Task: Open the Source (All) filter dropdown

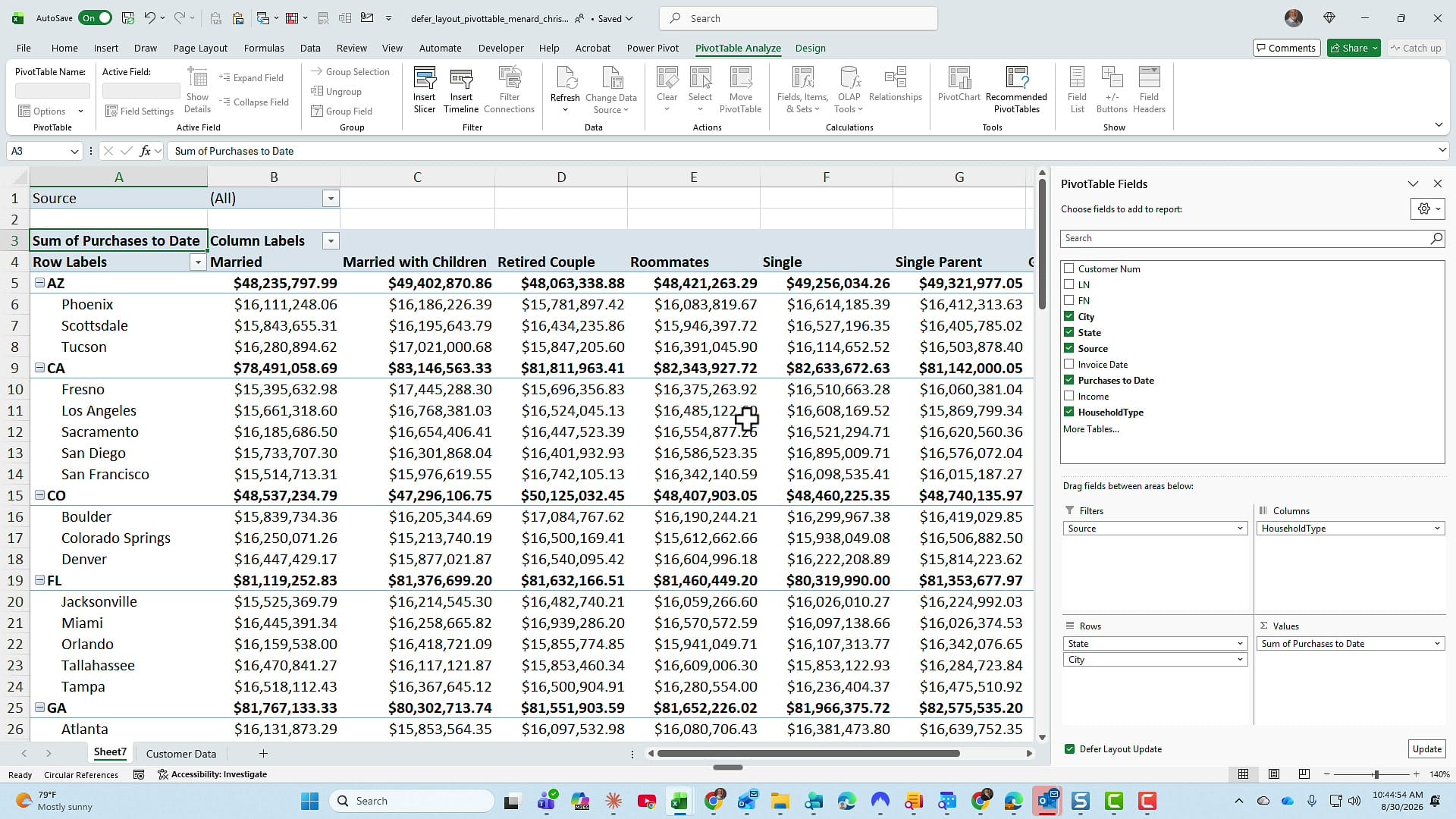Action: click(x=331, y=199)
